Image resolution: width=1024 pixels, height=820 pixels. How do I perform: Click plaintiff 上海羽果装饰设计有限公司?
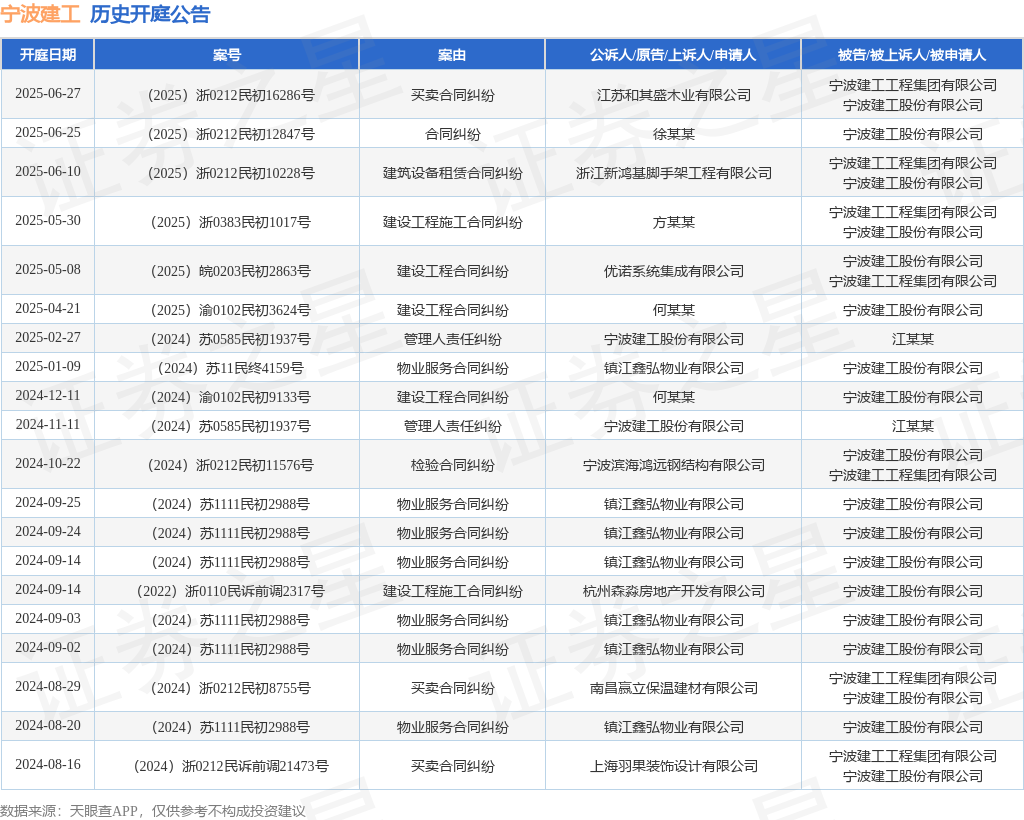point(673,766)
